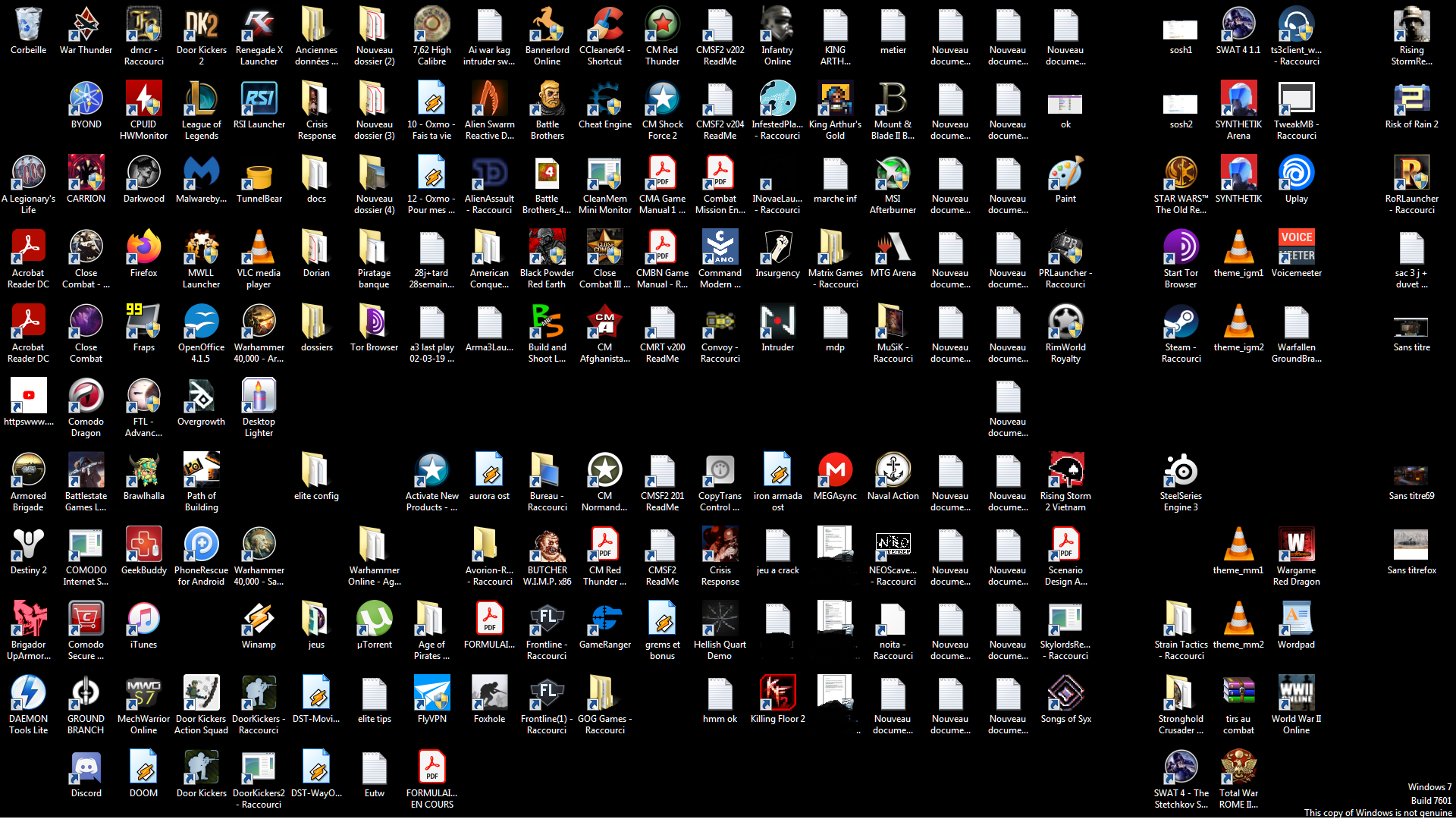The image size is (1456, 819).
Task: Open the TunnelBear icon
Action: tap(259, 179)
